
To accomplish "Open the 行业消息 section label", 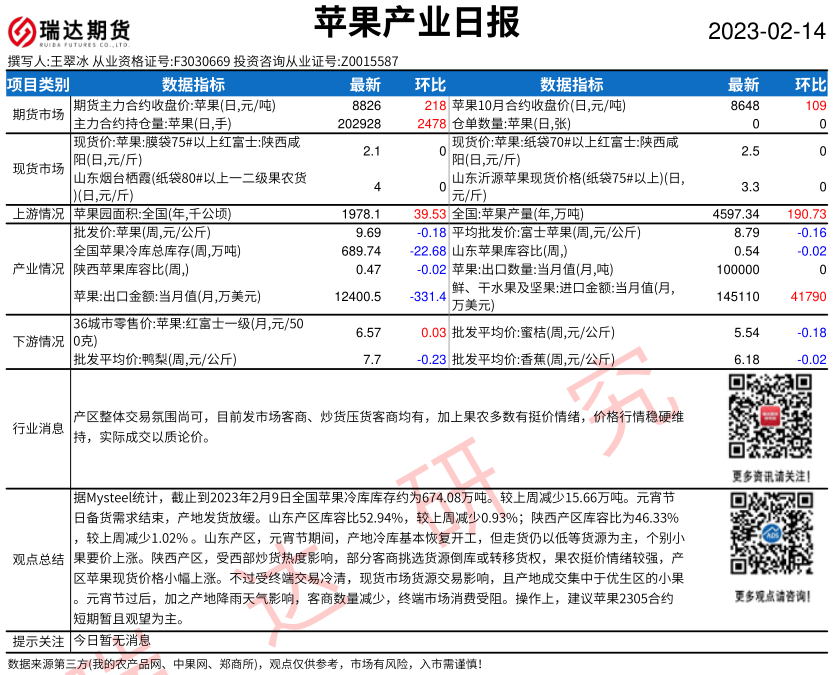I will (38, 428).
